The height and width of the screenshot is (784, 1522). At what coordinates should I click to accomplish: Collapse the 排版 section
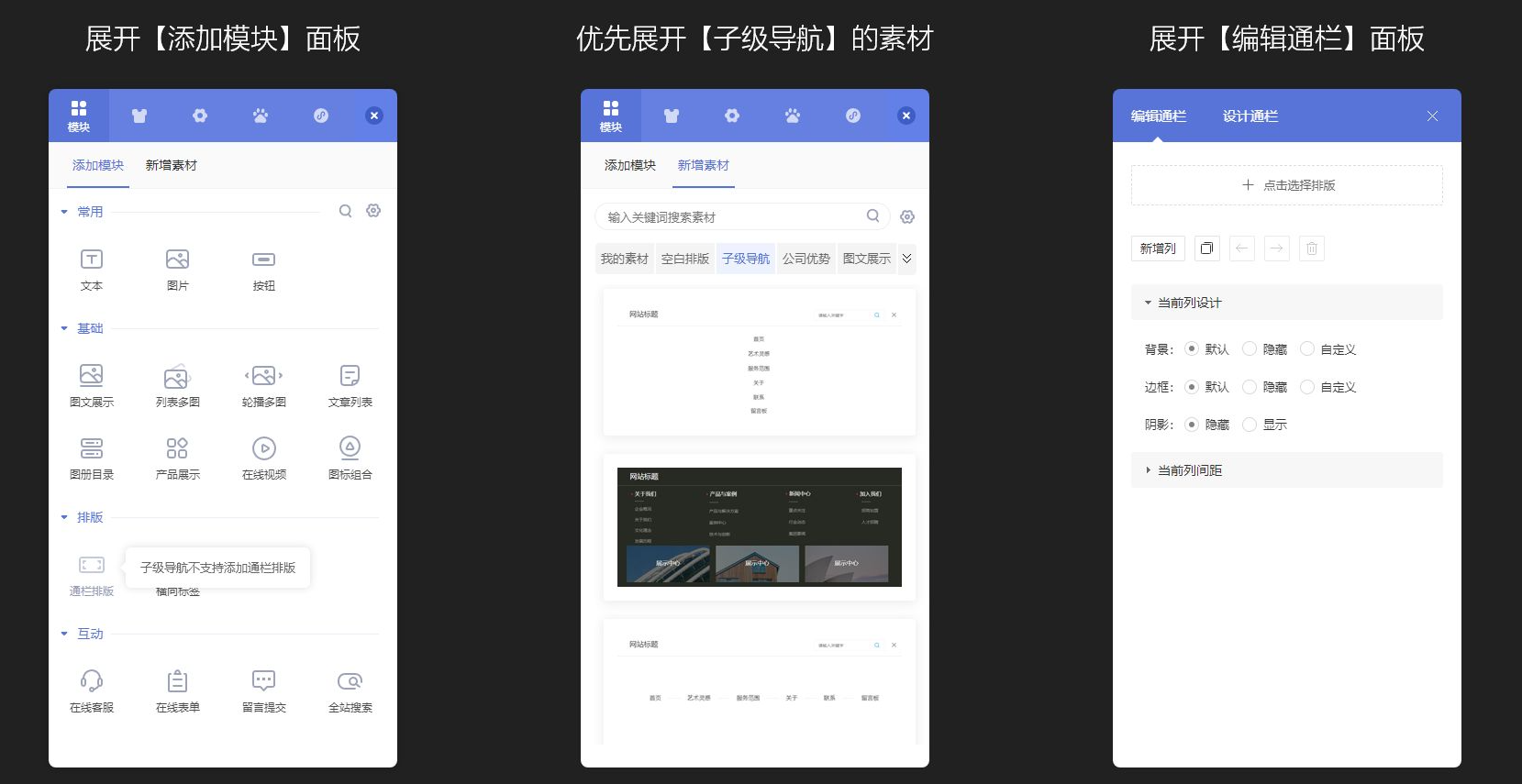tap(64, 517)
